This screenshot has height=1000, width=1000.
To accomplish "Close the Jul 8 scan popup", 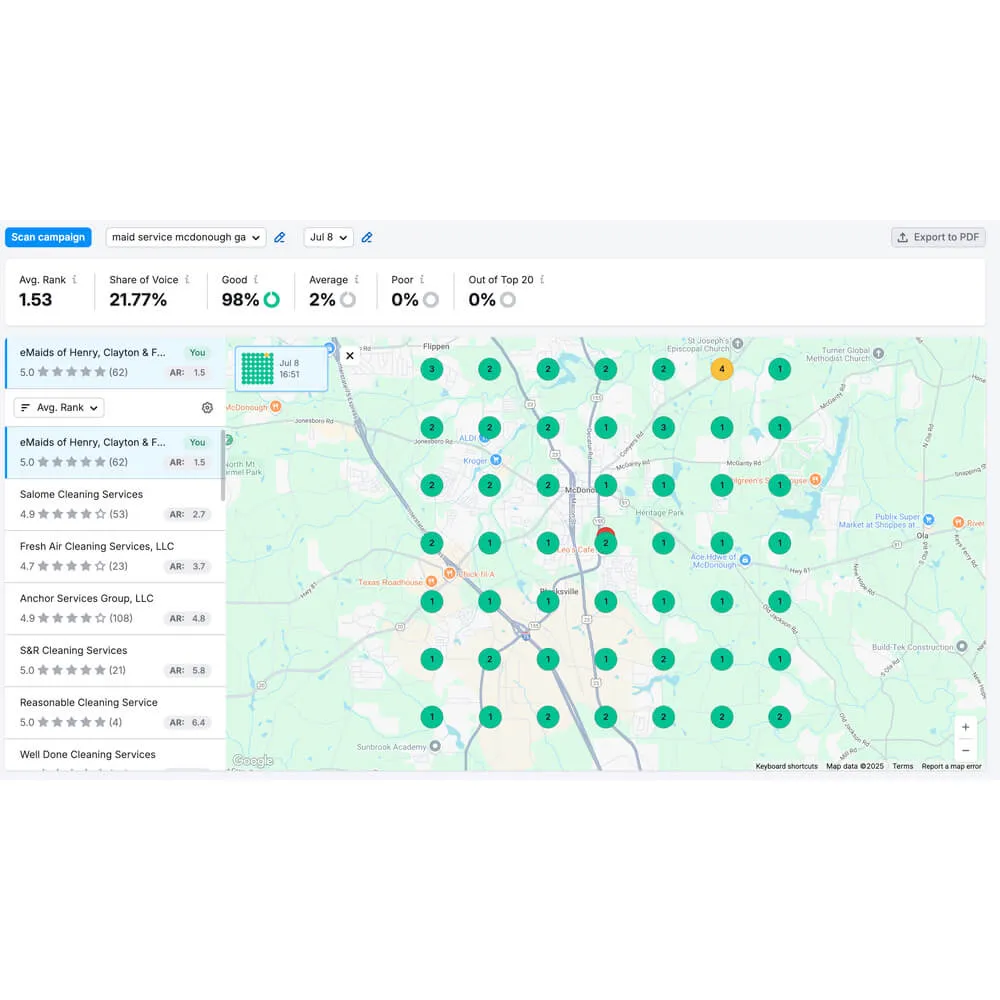I will (x=350, y=355).
